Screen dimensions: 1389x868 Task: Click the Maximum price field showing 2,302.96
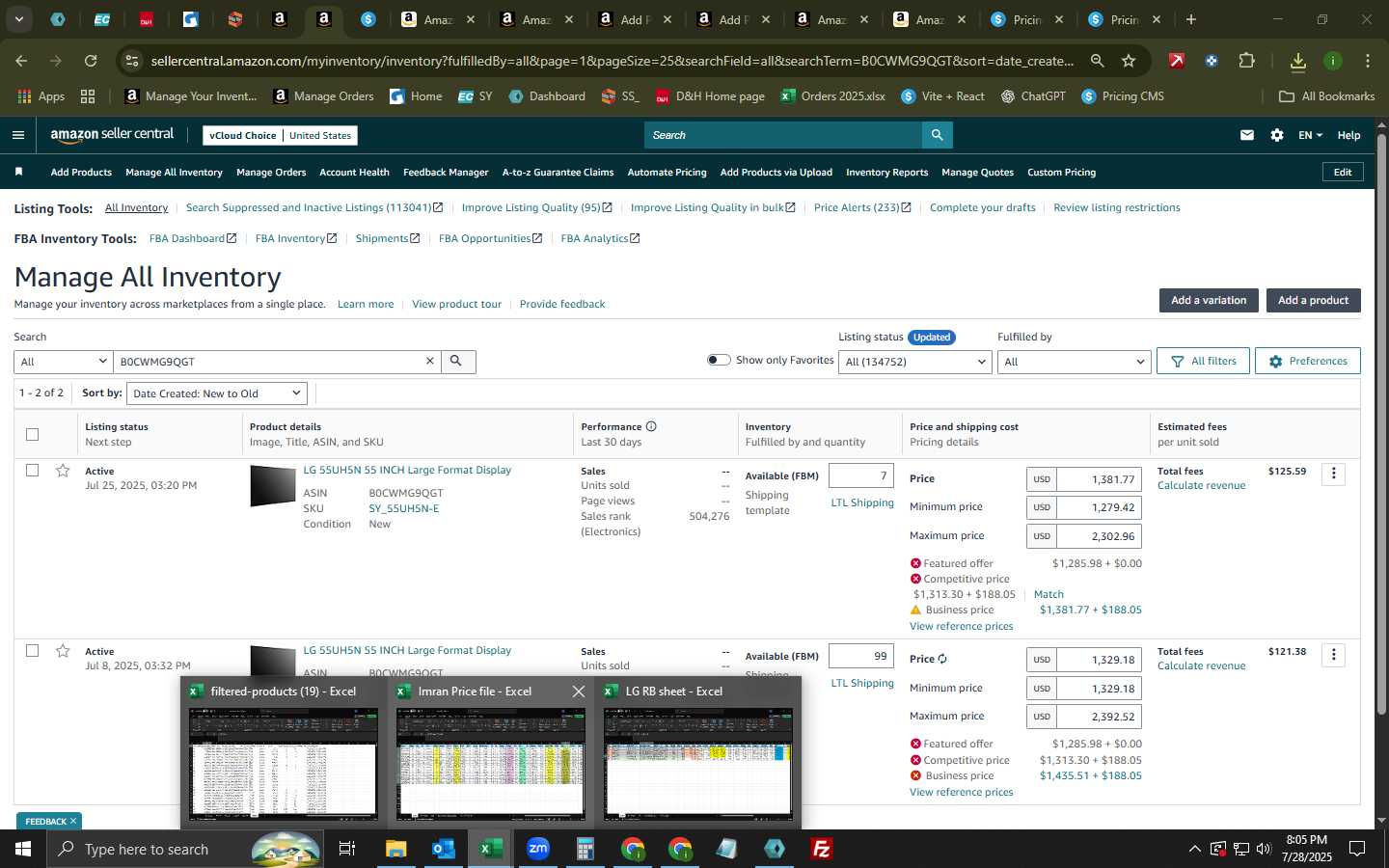[1099, 535]
